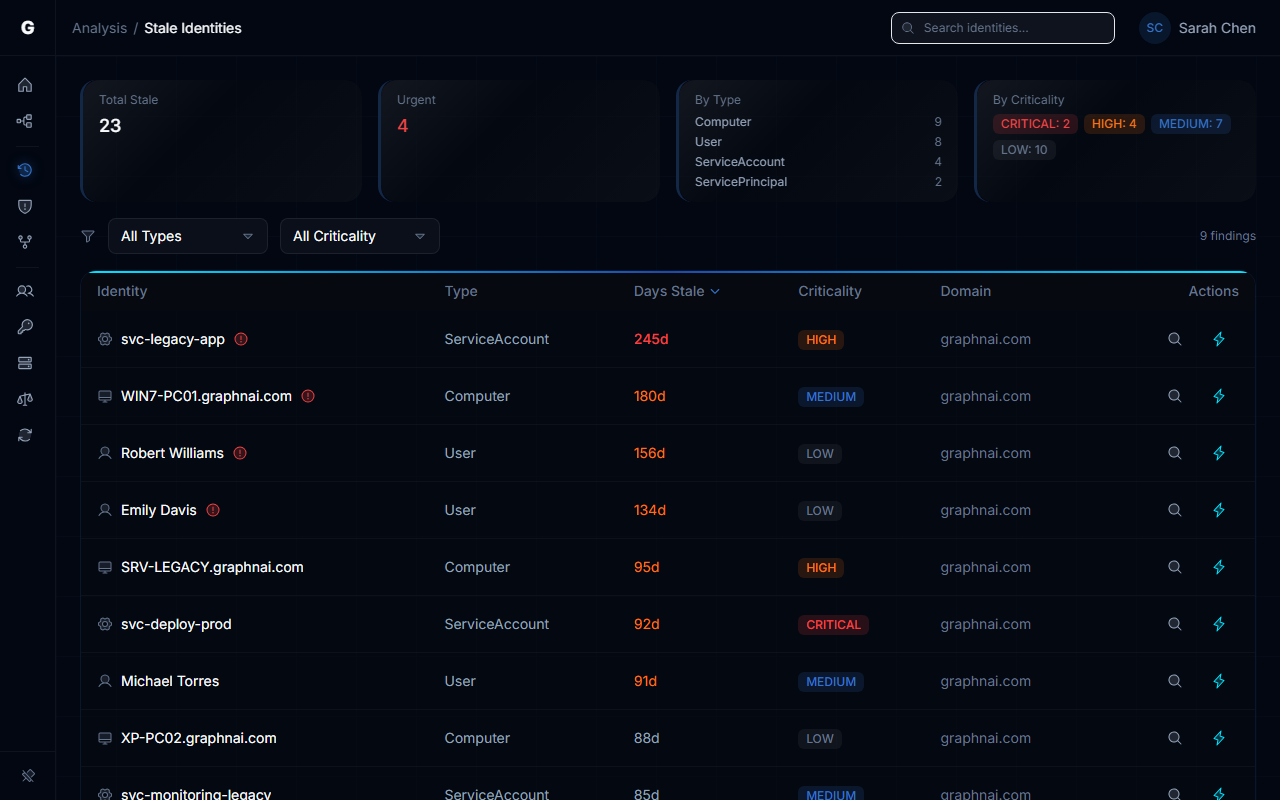Screen dimensions: 1280x800
Task: Open the Home dashboard from the sidebar
Action: (x=25, y=85)
